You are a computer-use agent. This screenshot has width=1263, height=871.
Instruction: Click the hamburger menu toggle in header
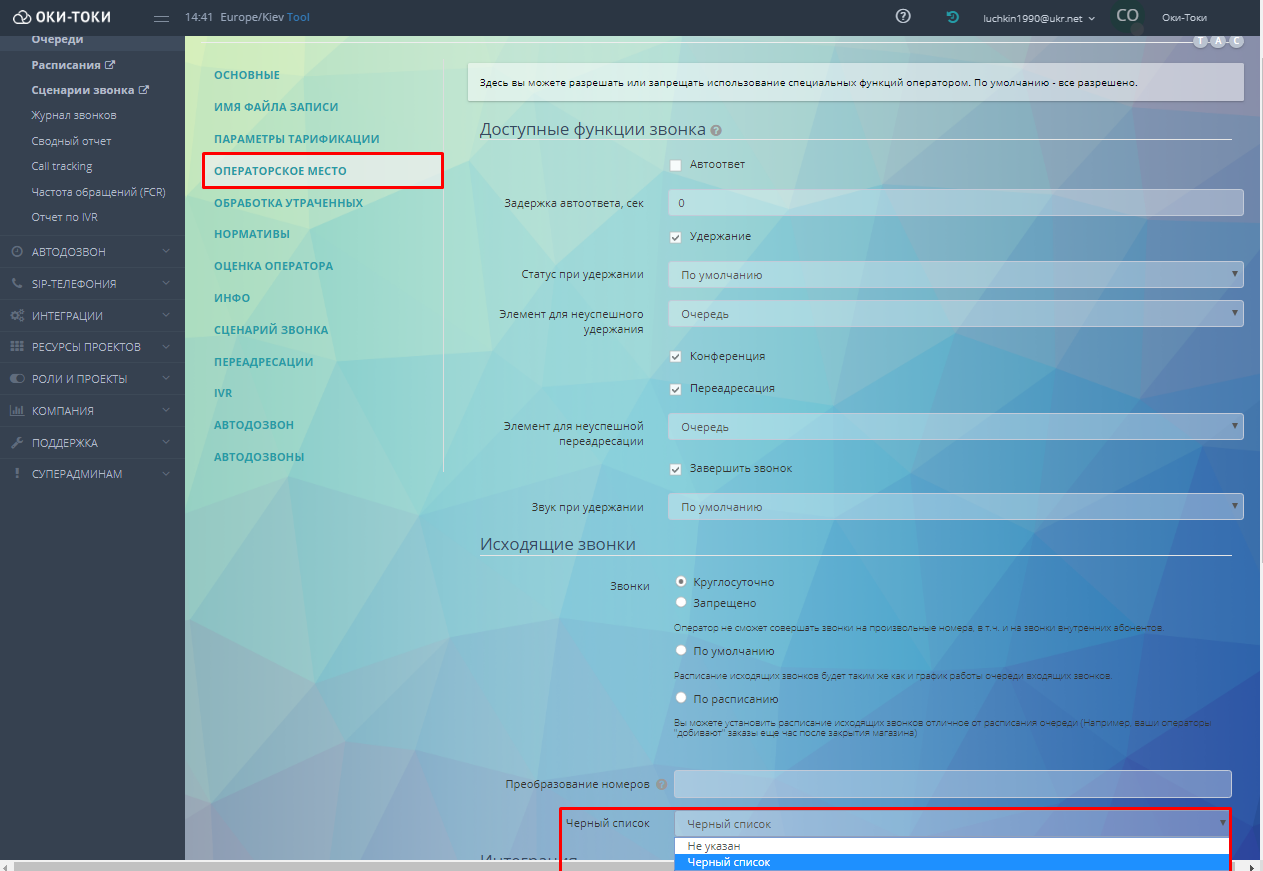(162, 18)
